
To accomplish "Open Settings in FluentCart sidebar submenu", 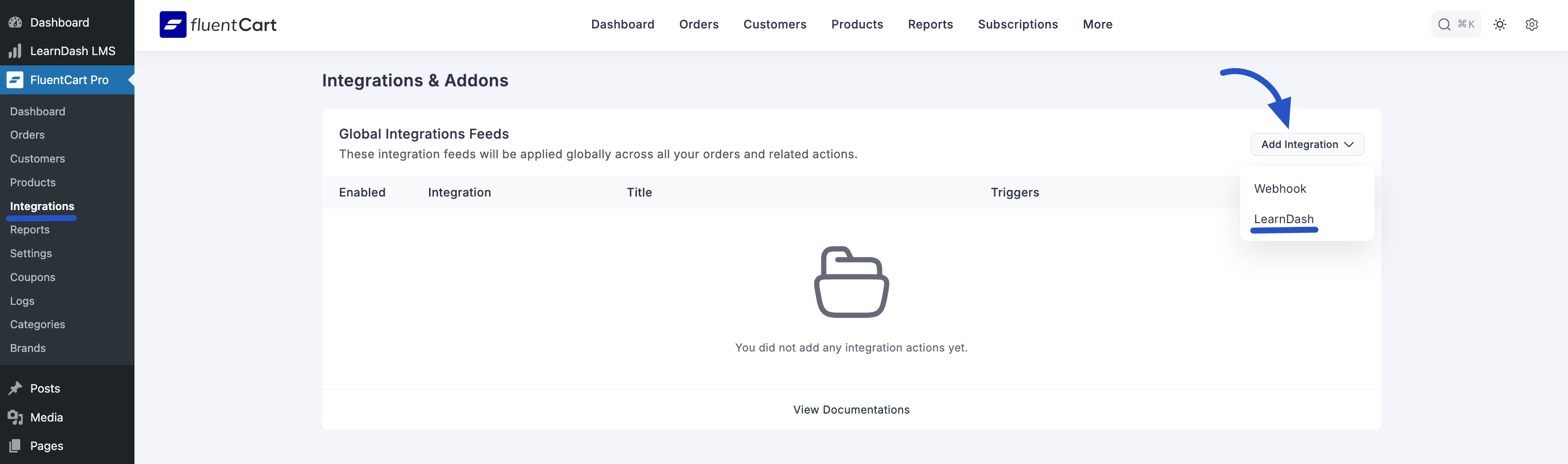I will pyautogui.click(x=31, y=253).
